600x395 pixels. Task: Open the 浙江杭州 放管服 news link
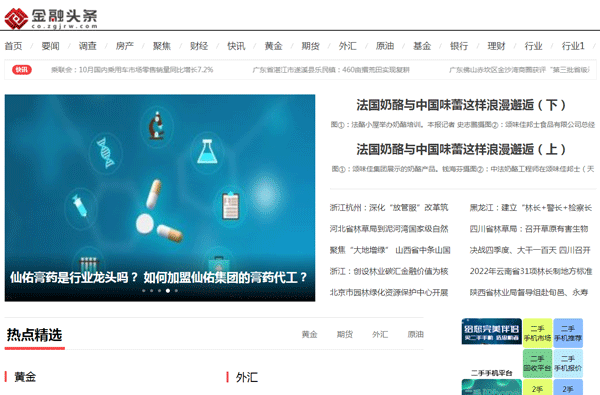pyautogui.click(x=389, y=207)
